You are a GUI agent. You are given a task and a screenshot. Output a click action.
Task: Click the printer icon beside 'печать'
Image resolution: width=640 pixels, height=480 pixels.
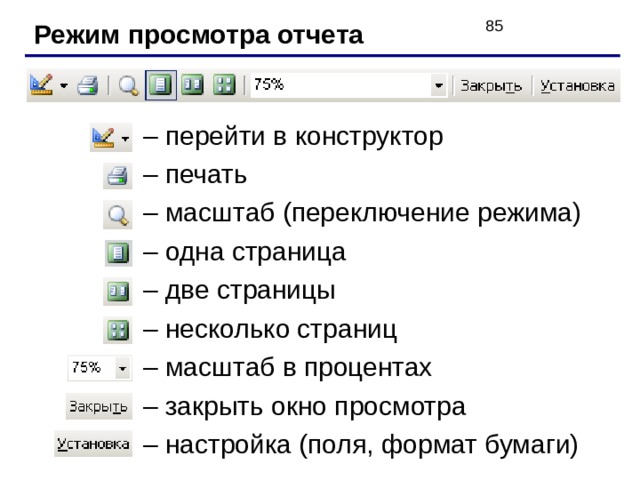[118, 176]
